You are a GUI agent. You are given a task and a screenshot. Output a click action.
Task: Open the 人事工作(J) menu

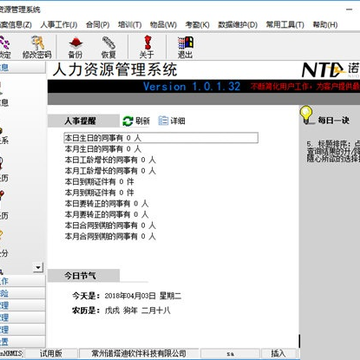(59, 25)
